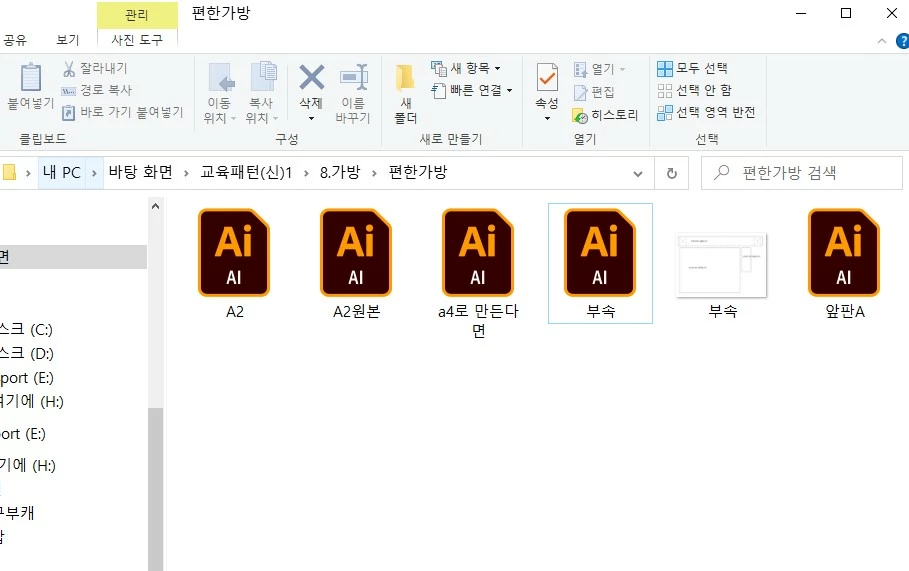Switch to the Share (공유) tab
The height and width of the screenshot is (571, 909).
click(x=15, y=39)
